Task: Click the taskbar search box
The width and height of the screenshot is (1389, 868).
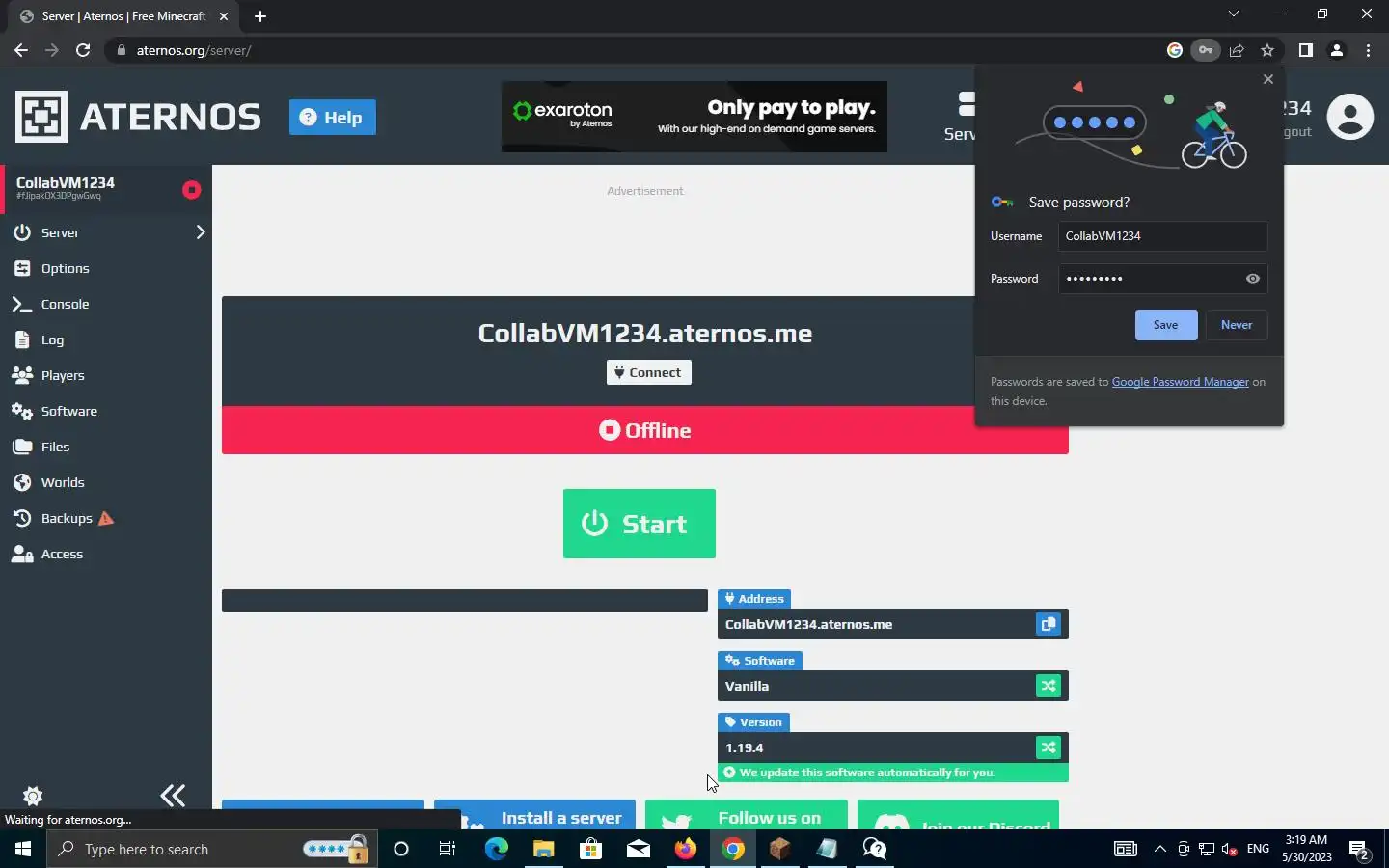Action: pos(212,849)
